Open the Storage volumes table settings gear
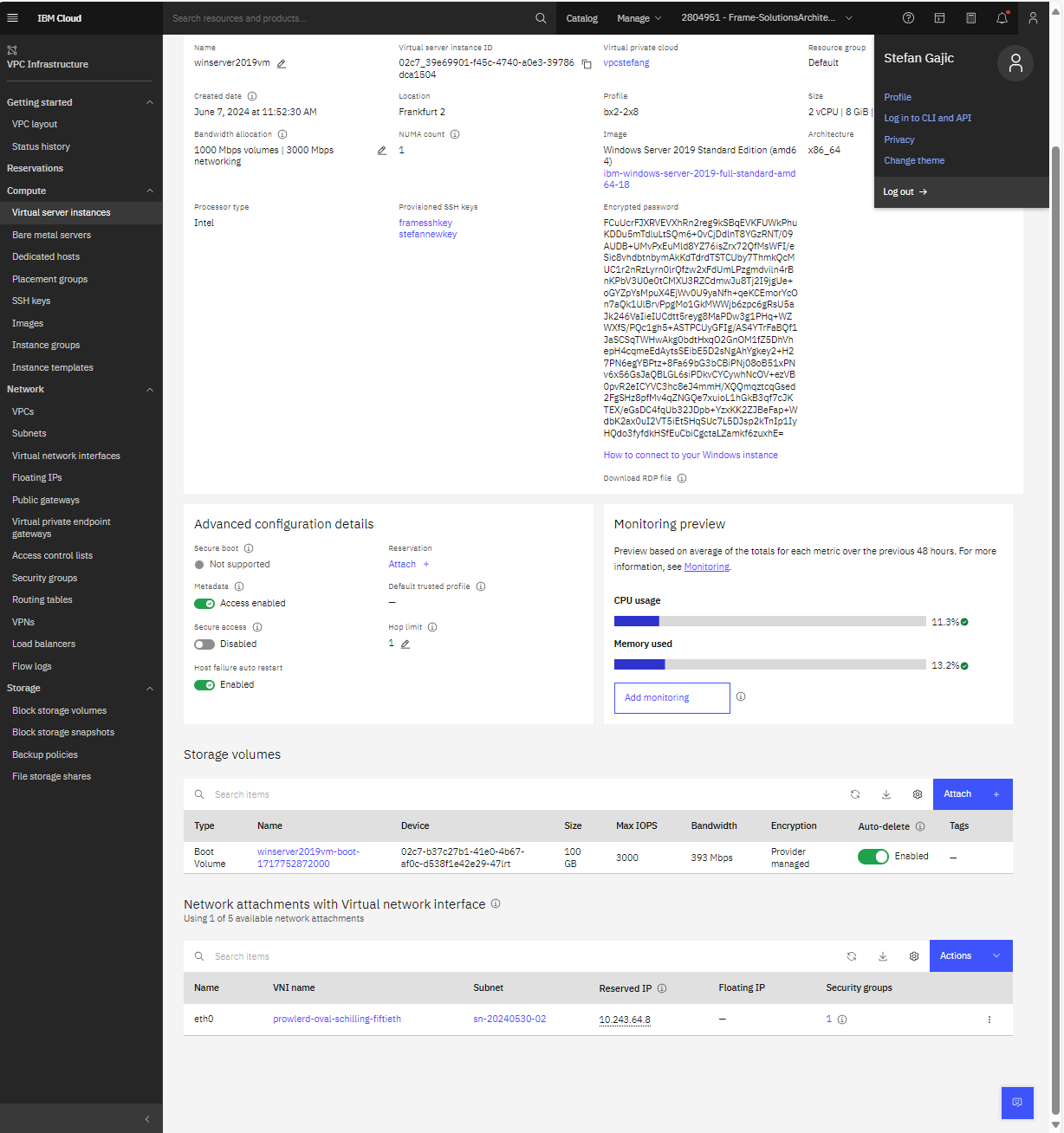This screenshot has width=1064, height=1133. pos(918,793)
